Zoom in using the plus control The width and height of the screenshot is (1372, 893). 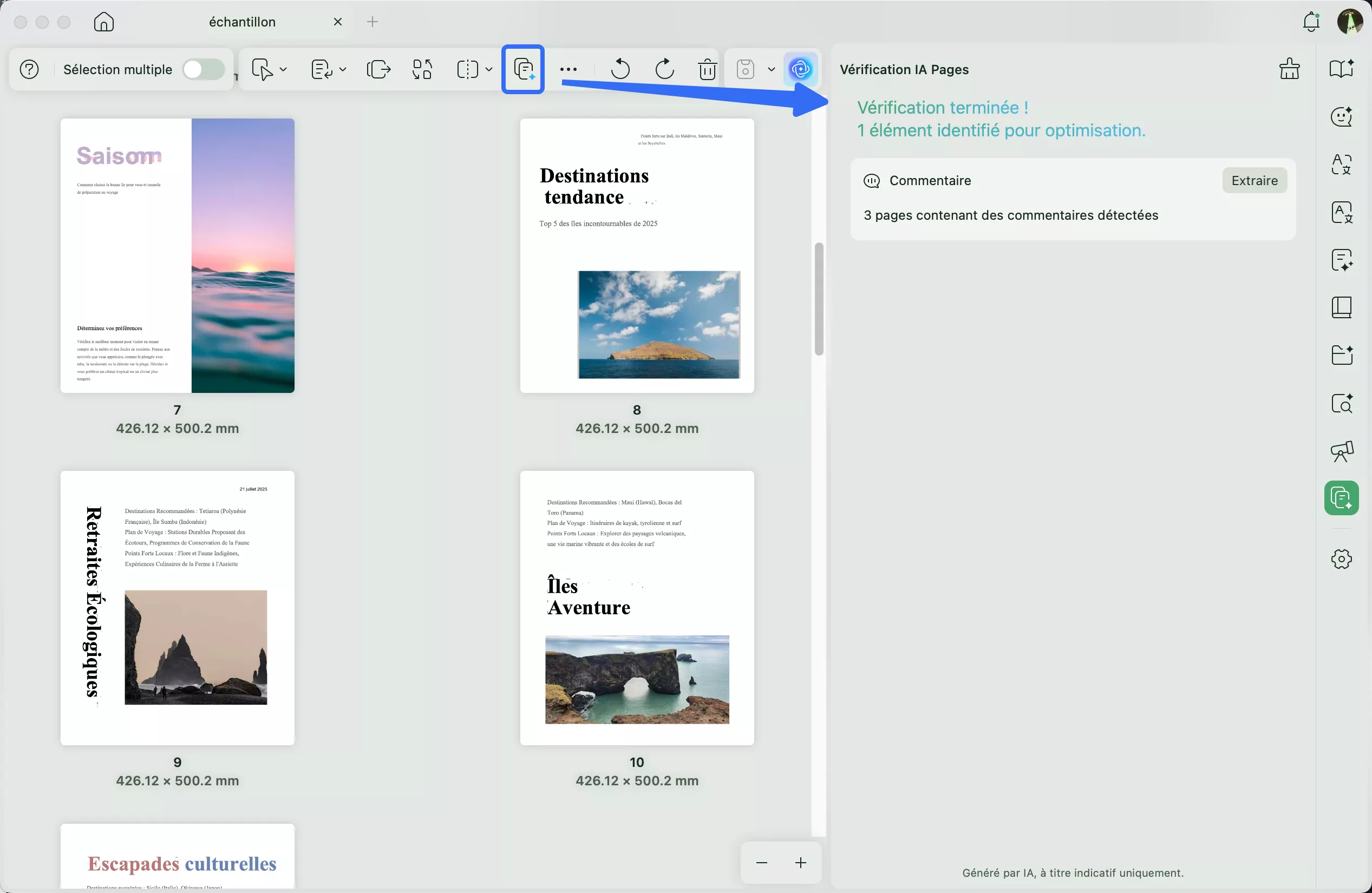pos(800,863)
